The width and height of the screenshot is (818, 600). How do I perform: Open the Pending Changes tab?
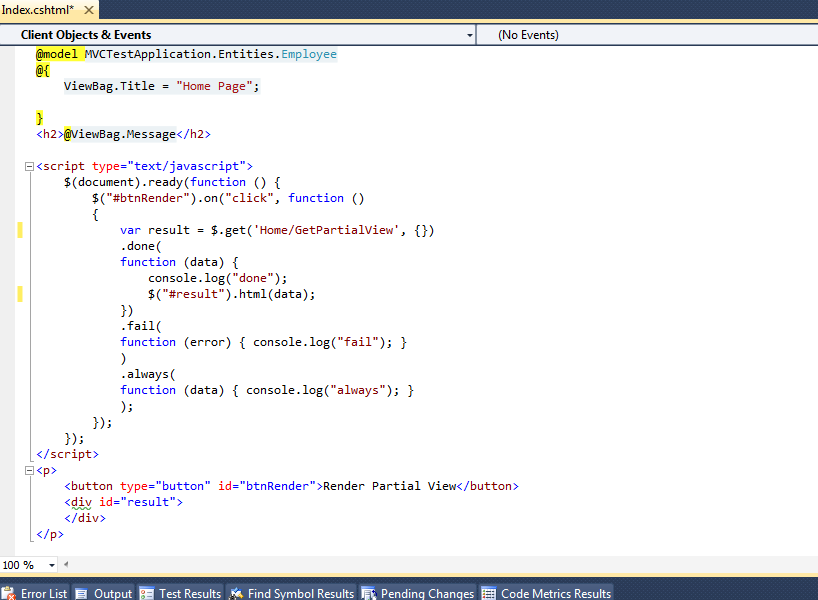418,593
